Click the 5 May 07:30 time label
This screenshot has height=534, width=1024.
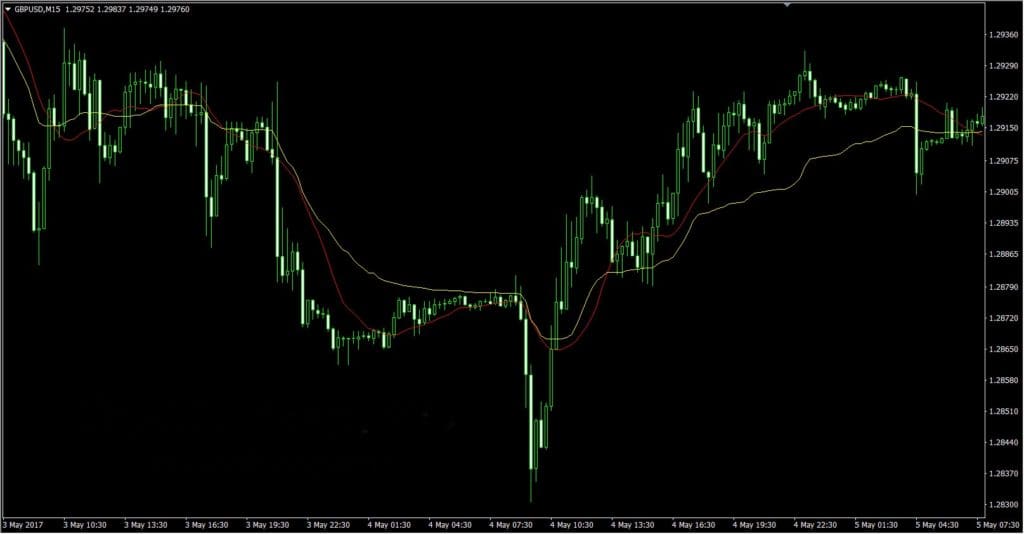[997, 525]
